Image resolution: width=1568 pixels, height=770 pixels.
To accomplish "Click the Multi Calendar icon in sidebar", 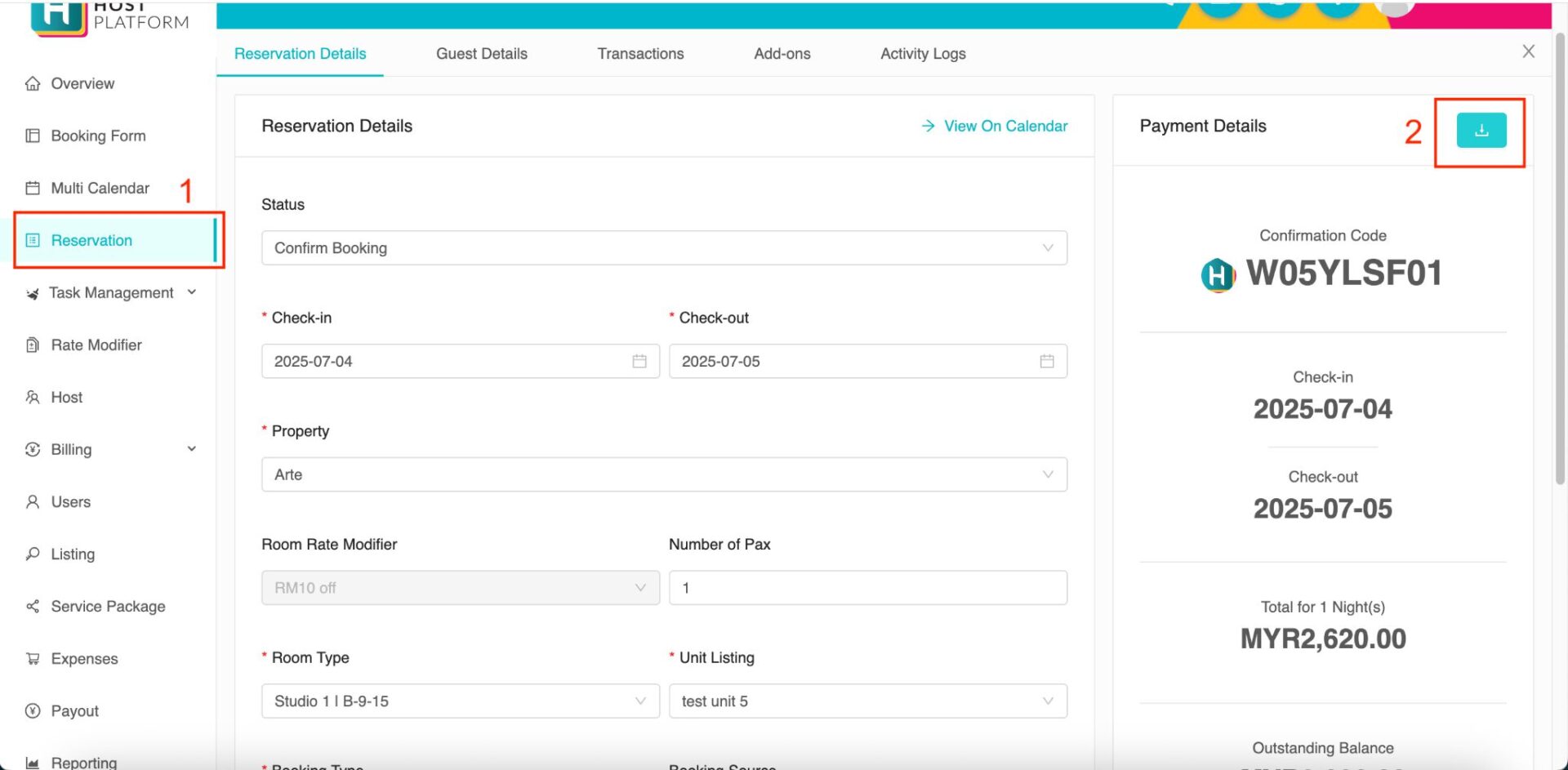I will tap(33, 188).
